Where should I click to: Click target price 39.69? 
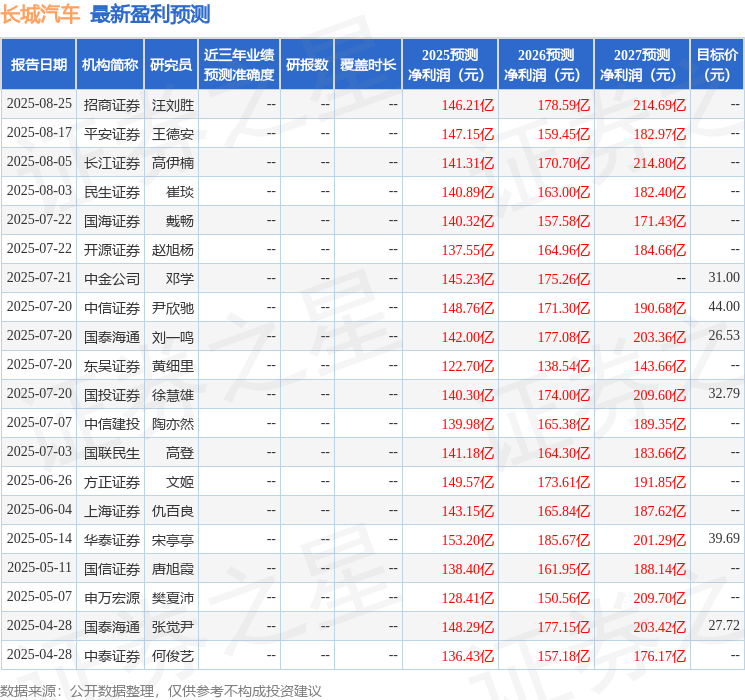click(x=724, y=538)
